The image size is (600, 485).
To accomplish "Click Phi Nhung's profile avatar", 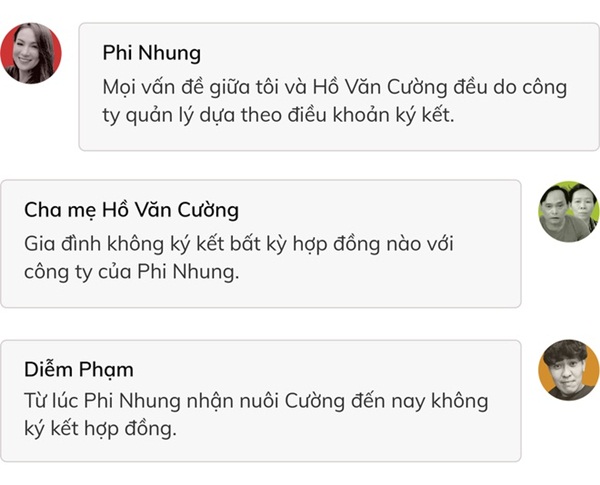I will 31,54.
